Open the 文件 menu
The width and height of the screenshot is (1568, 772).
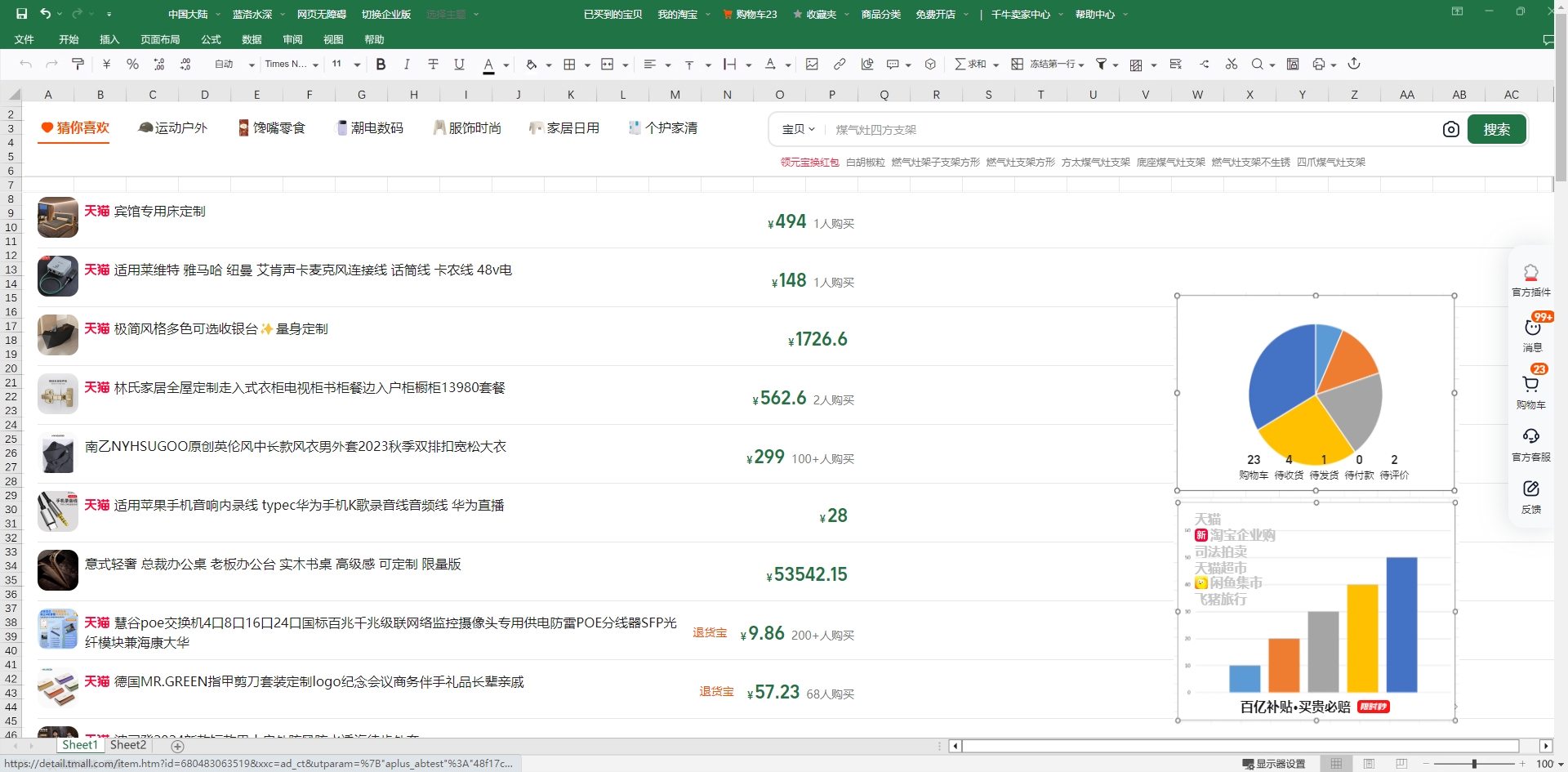pyautogui.click(x=24, y=39)
